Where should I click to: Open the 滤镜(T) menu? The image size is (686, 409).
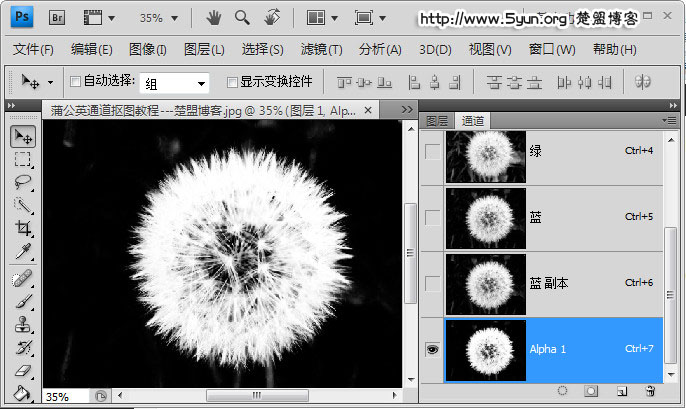[x=321, y=50]
